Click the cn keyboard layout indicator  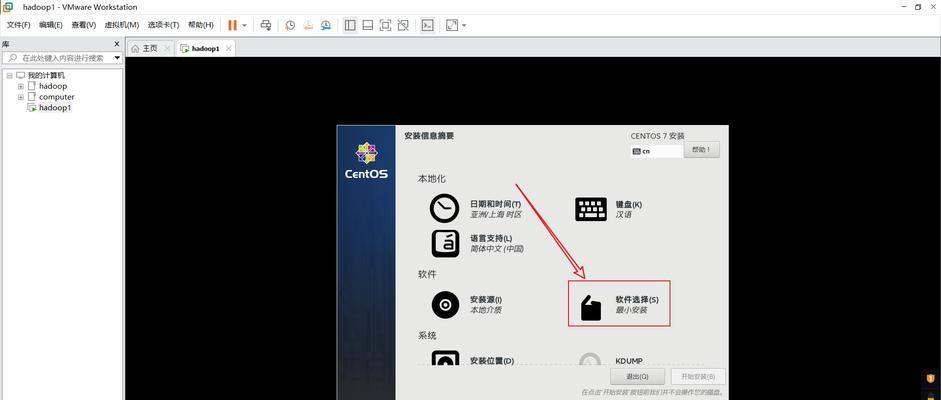click(657, 151)
